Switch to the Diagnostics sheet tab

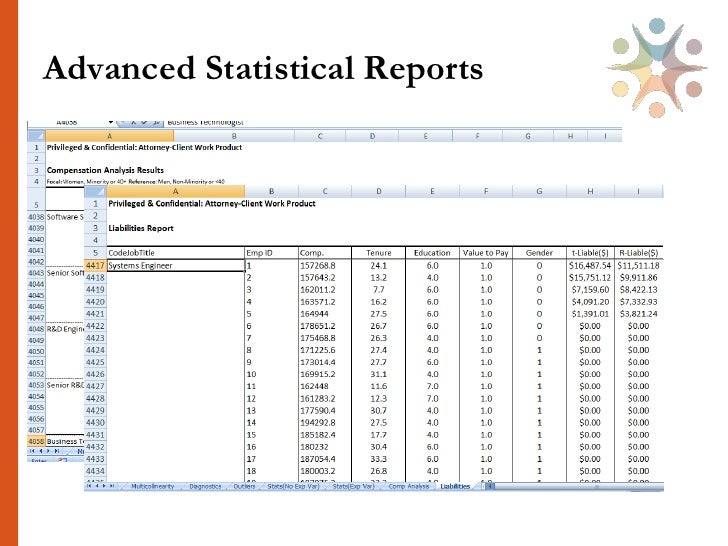click(x=205, y=486)
